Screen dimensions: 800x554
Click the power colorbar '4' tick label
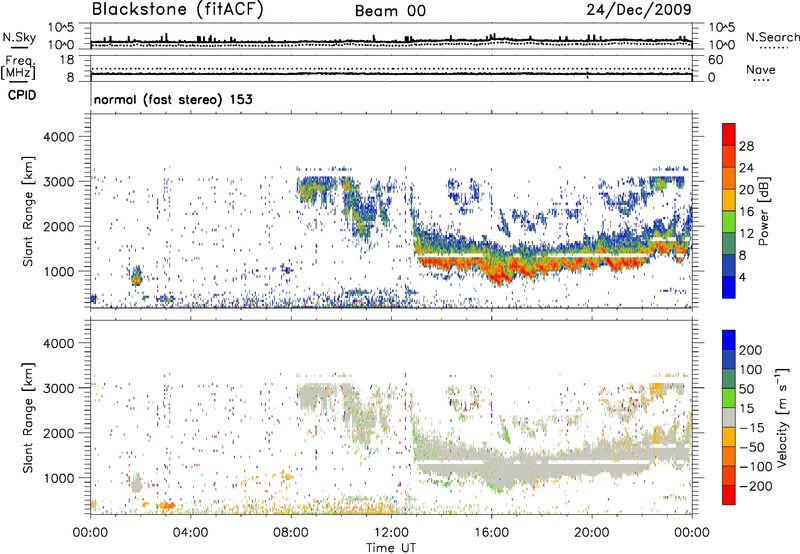point(743,277)
